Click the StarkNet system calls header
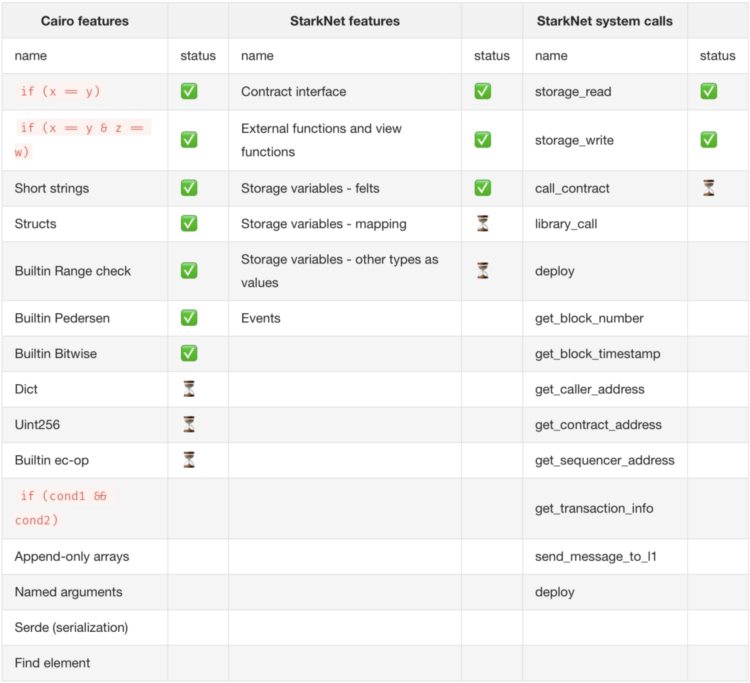The width and height of the screenshot is (750, 683). [x=604, y=20]
